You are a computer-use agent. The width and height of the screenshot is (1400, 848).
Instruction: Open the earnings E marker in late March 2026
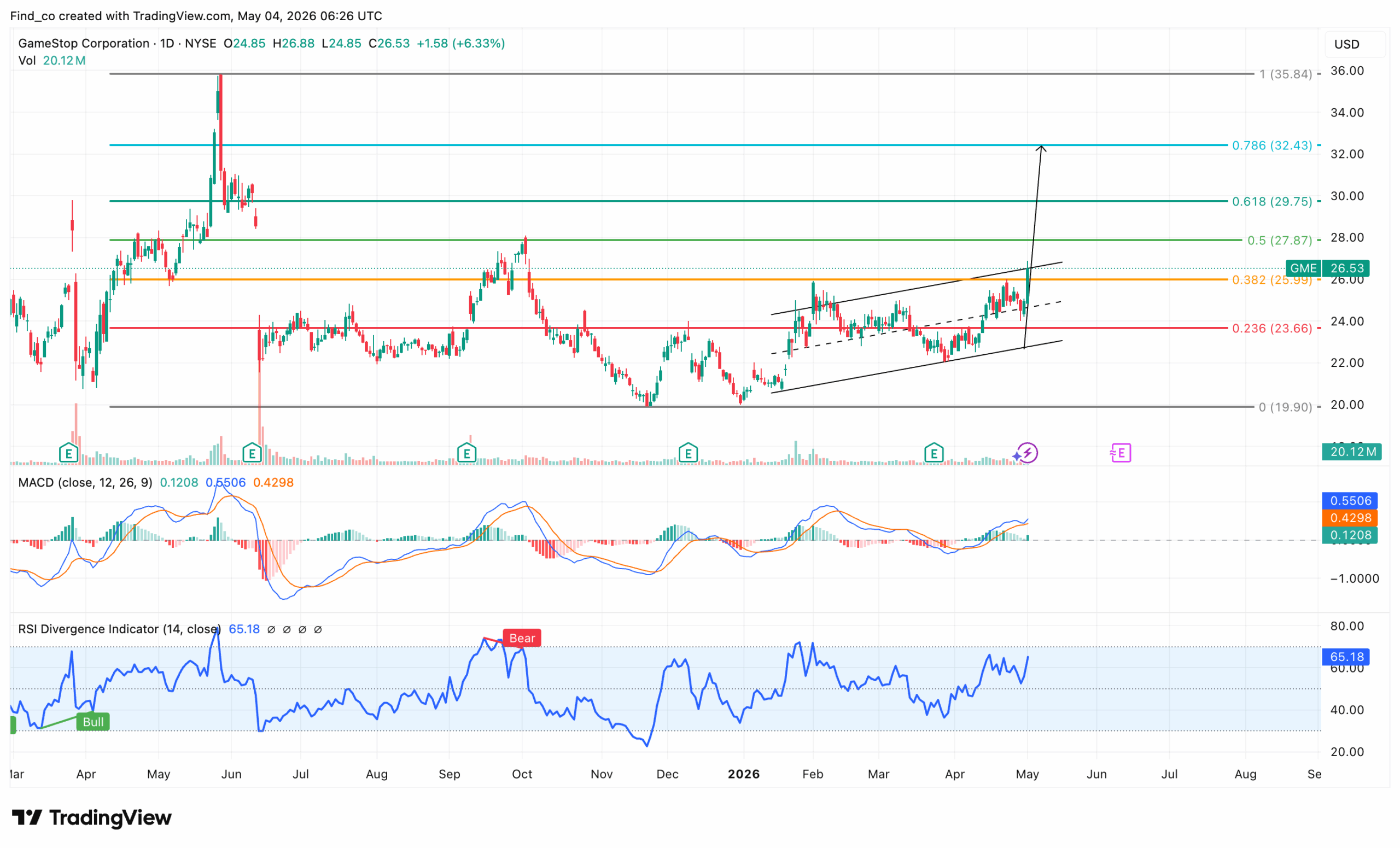(x=934, y=453)
